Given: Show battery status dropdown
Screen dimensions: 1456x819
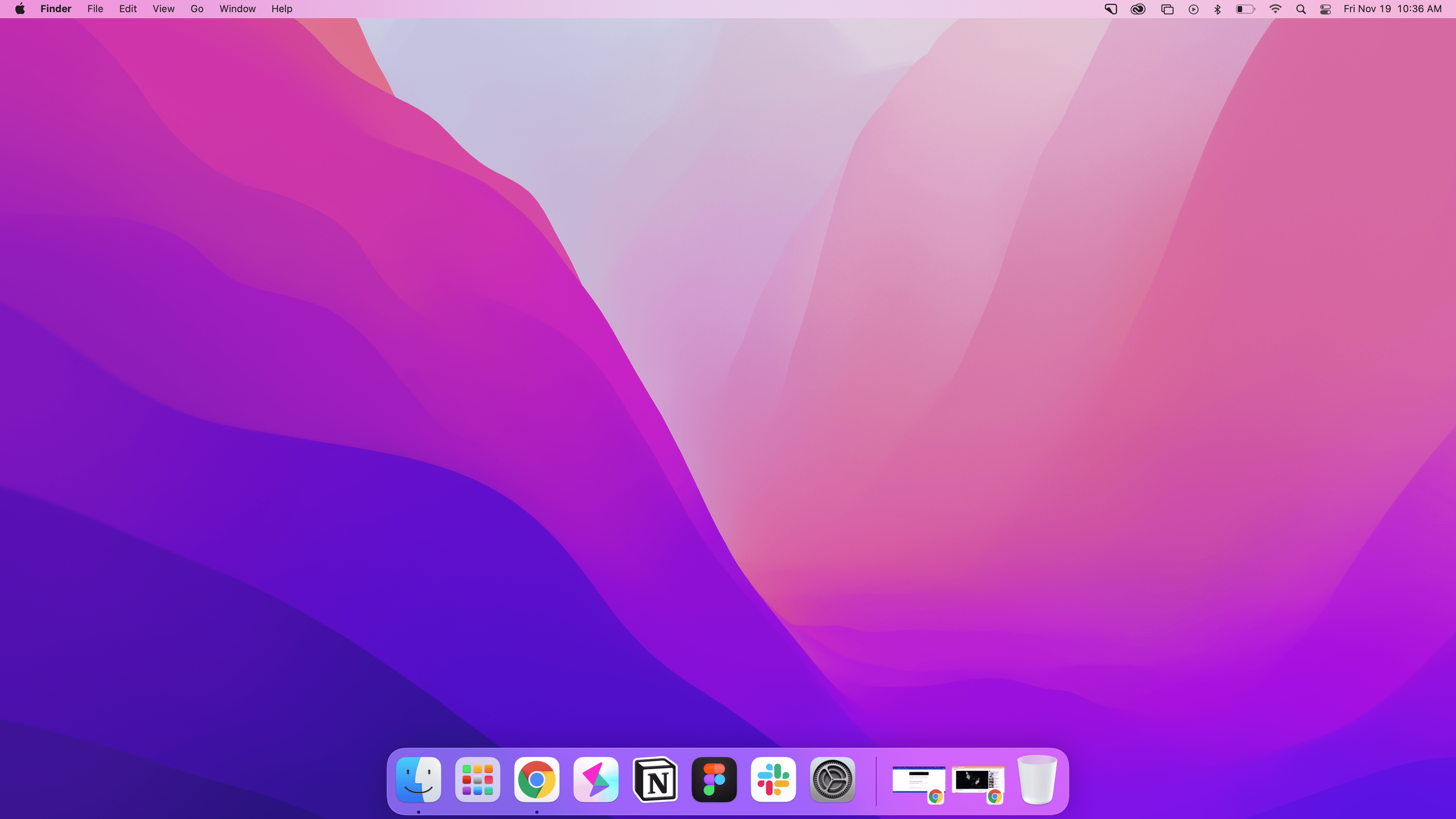Looking at the screenshot, I should (x=1244, y=9).
